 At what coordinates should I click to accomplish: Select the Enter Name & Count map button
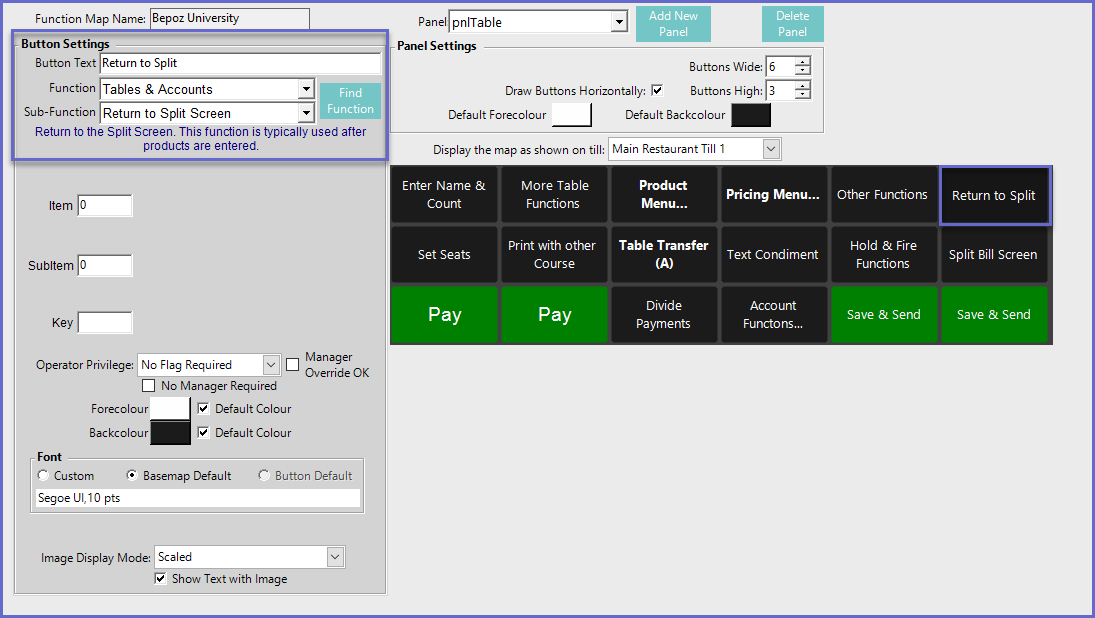pos(444,195)
